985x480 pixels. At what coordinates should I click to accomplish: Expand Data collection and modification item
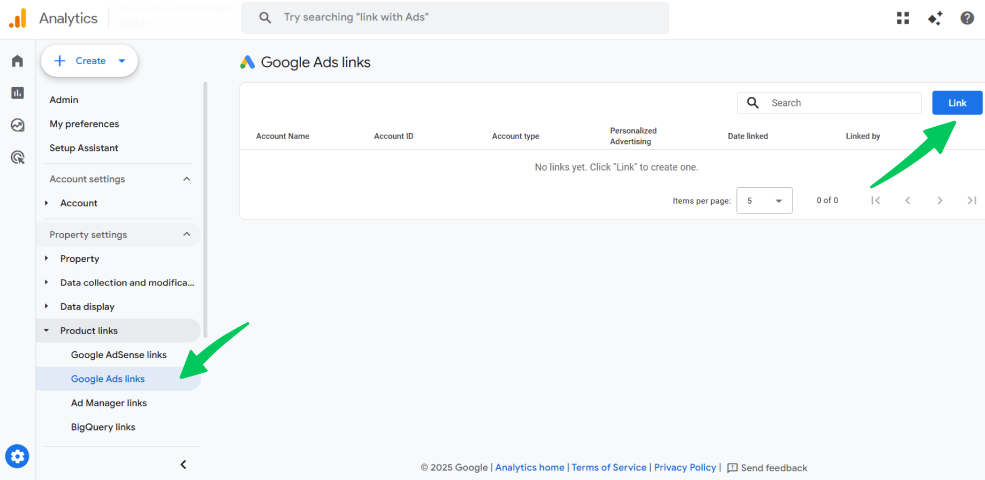46,283
